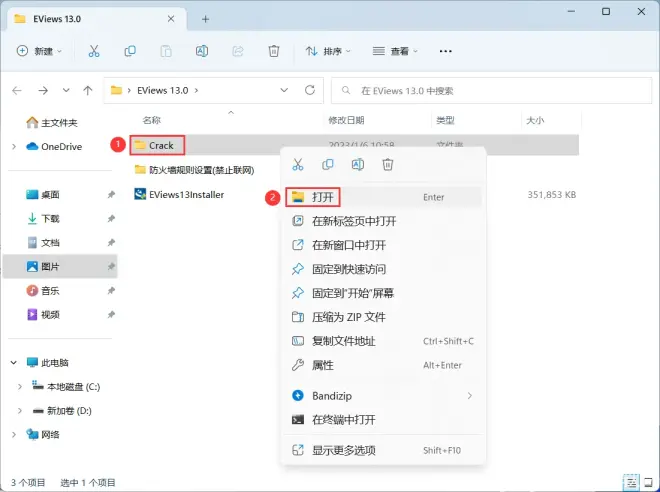Image resolution: width=660 pixels, height=492 pixels.
Task: Switch to details view icon in status bar
Action: 631,482
